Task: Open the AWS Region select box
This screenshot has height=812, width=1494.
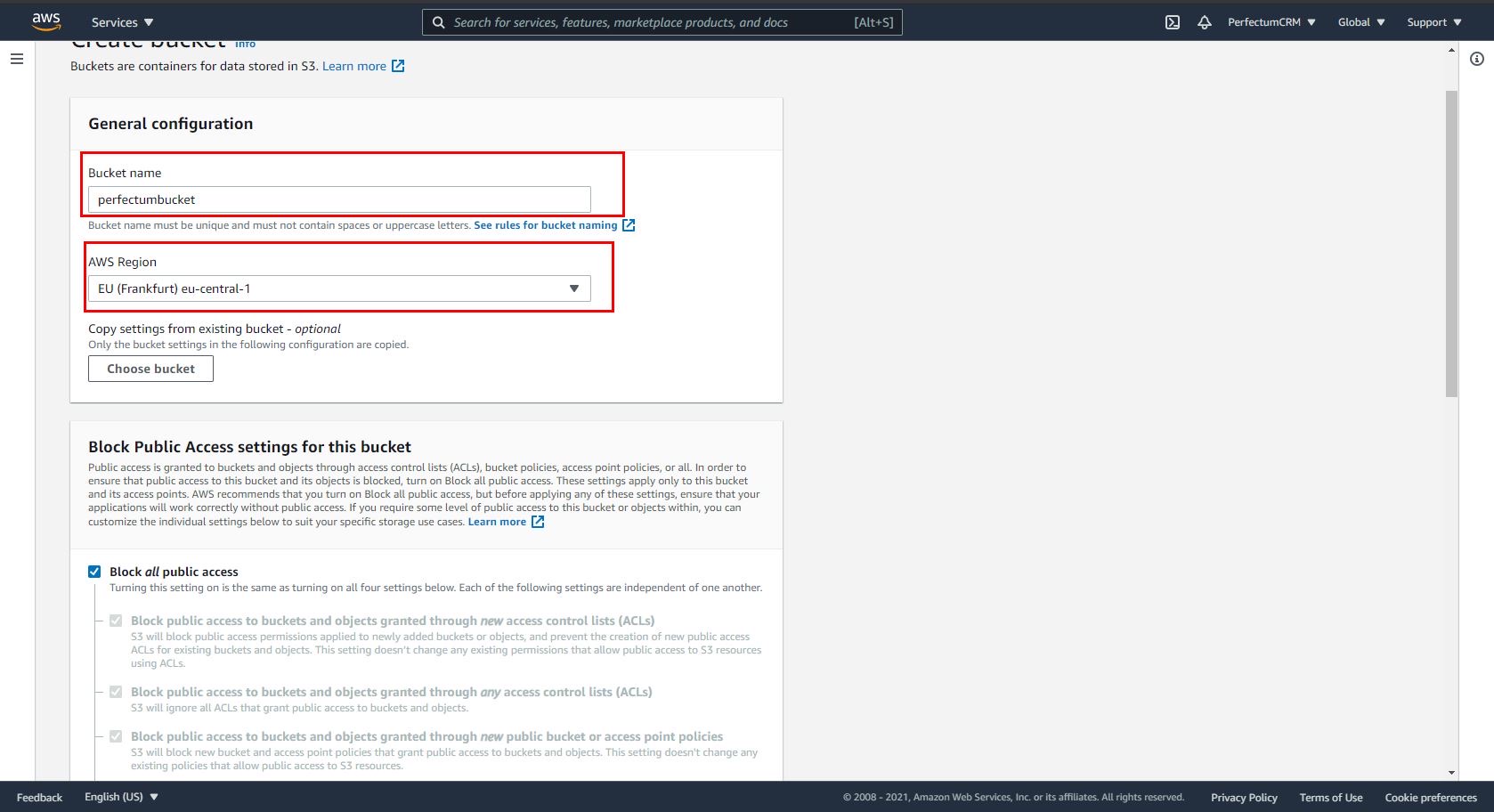Action: click(339, 288)
